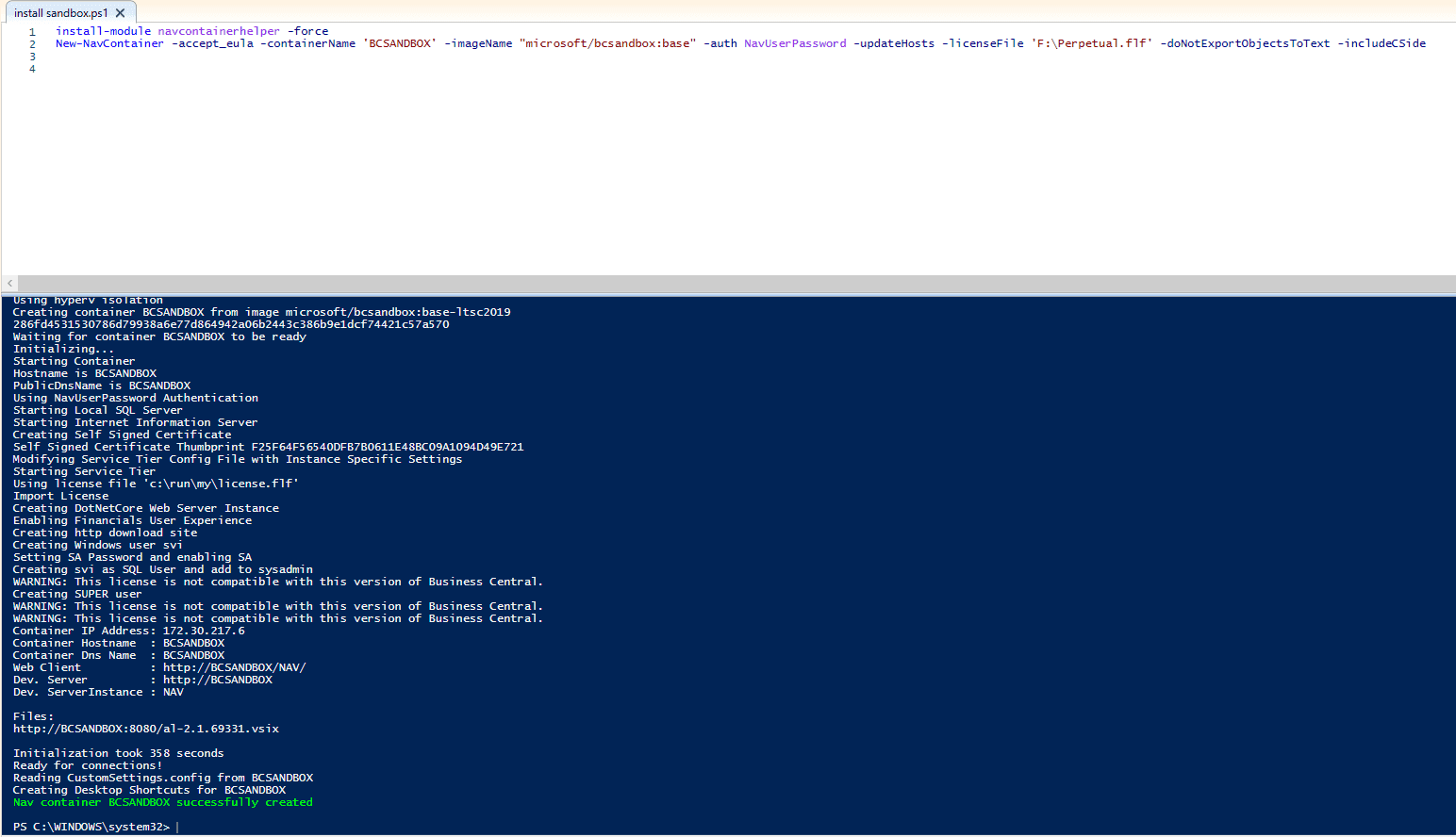
Task: Click "Using license file 'c:\run\my\license.flf'" line
Action: point(156,484)
